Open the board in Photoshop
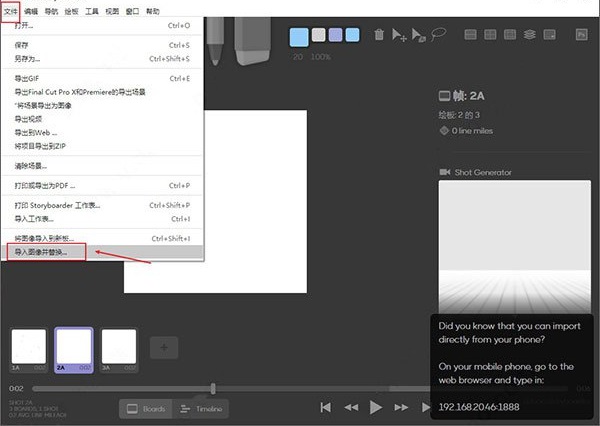This screenshot has height=426, width=600. coord(582,34)
